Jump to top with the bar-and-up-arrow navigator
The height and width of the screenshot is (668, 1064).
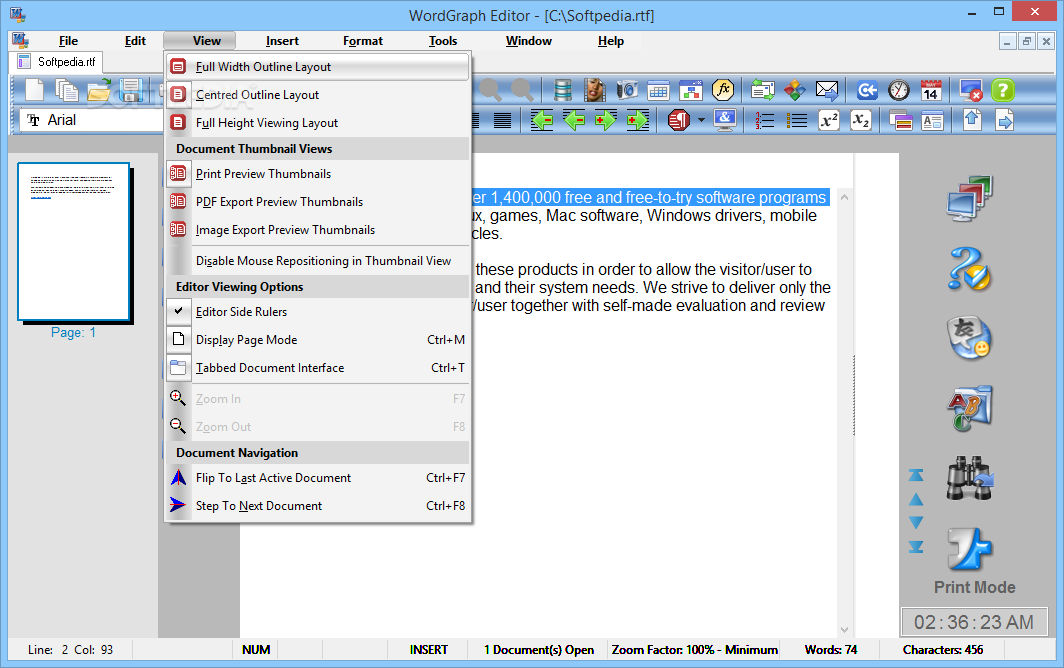[x=916, y=475]
